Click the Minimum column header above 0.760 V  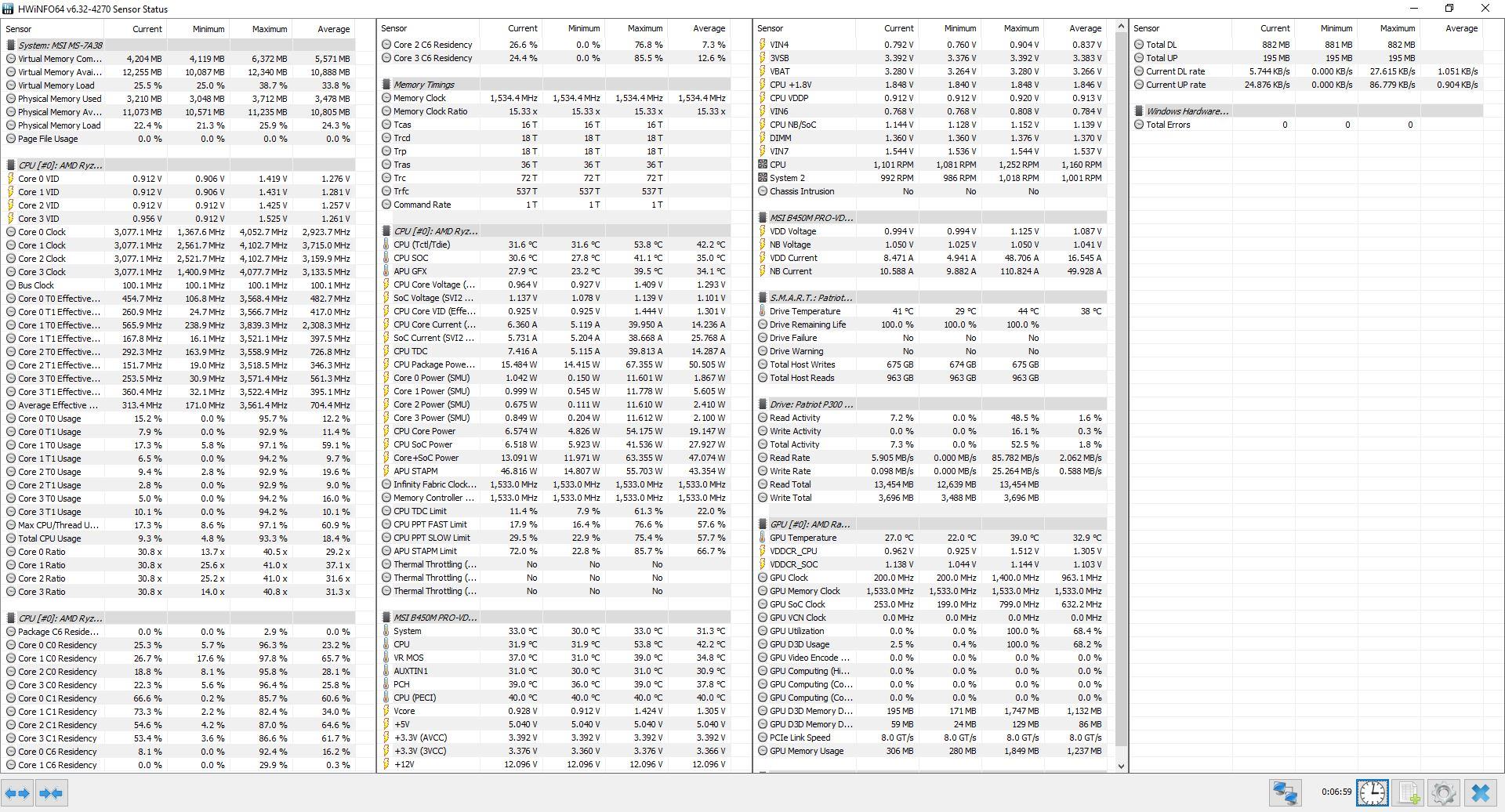pyautogui.click(x=951, y=28)
